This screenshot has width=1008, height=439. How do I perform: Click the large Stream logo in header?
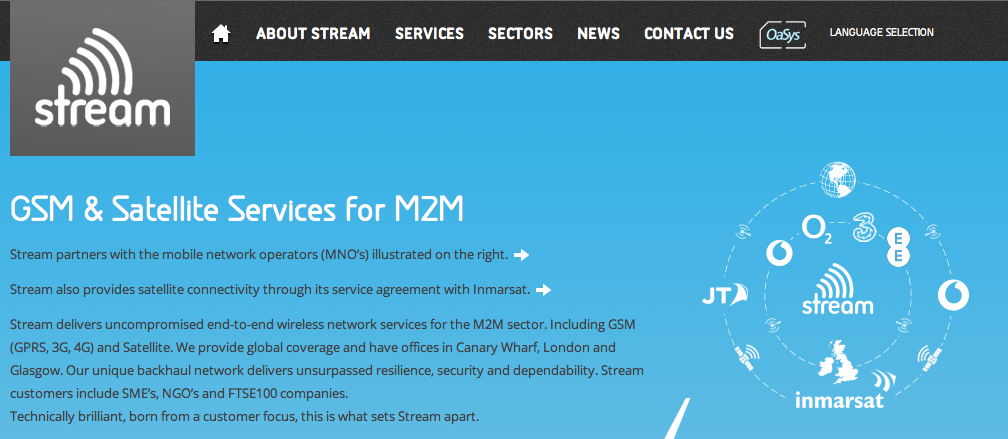click(x=102, y=78)
